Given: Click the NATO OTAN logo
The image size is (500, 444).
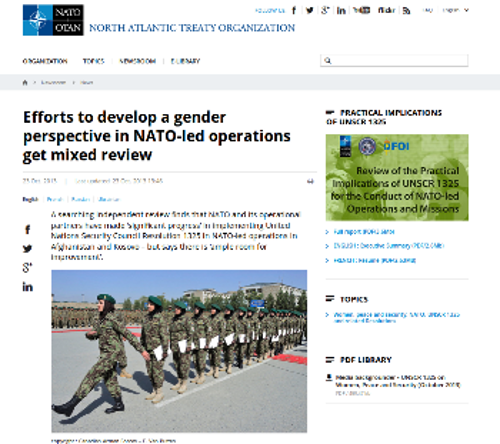Looking at the screenshot, I should coord(53,20).
